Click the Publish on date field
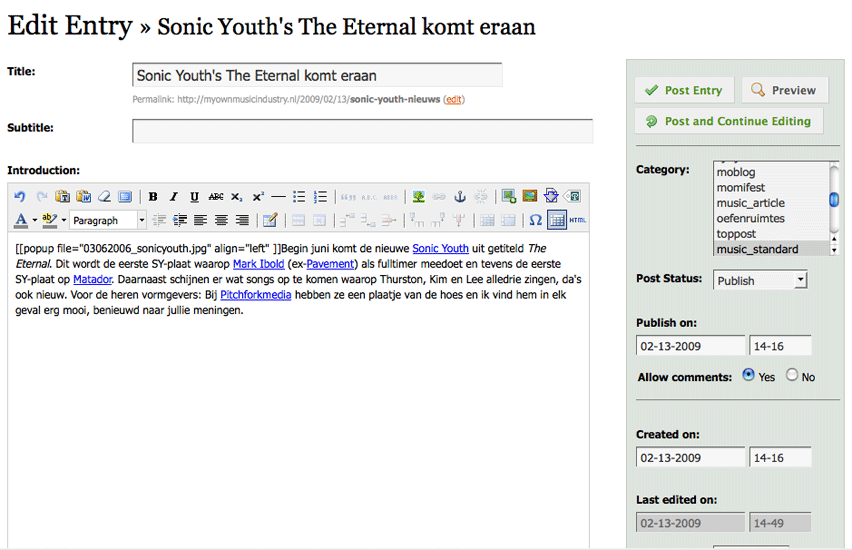Image resolution: width=852 pixels, height=550 pixels. (x=690, y=346)
